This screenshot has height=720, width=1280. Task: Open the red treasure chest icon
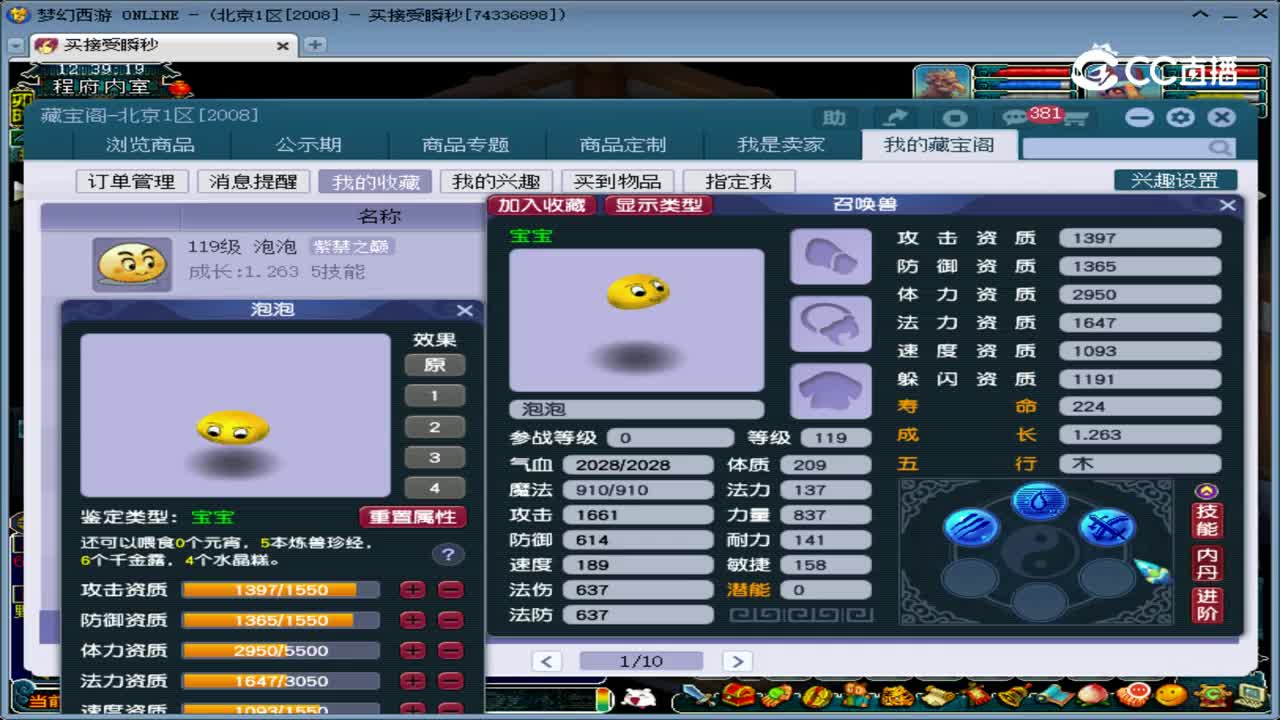click(x=739, y=695)
